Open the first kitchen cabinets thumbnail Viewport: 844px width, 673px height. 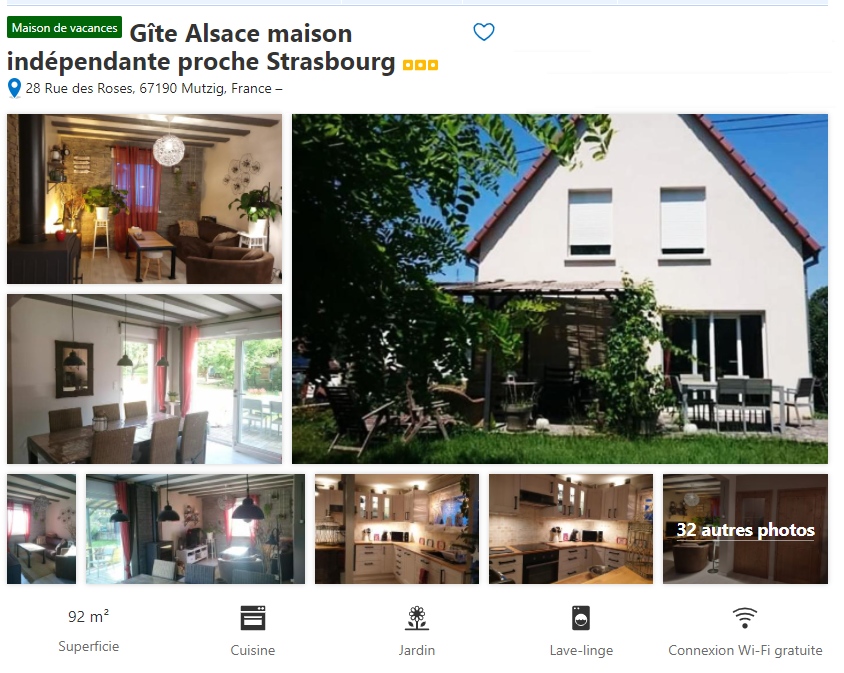[397, 529]
